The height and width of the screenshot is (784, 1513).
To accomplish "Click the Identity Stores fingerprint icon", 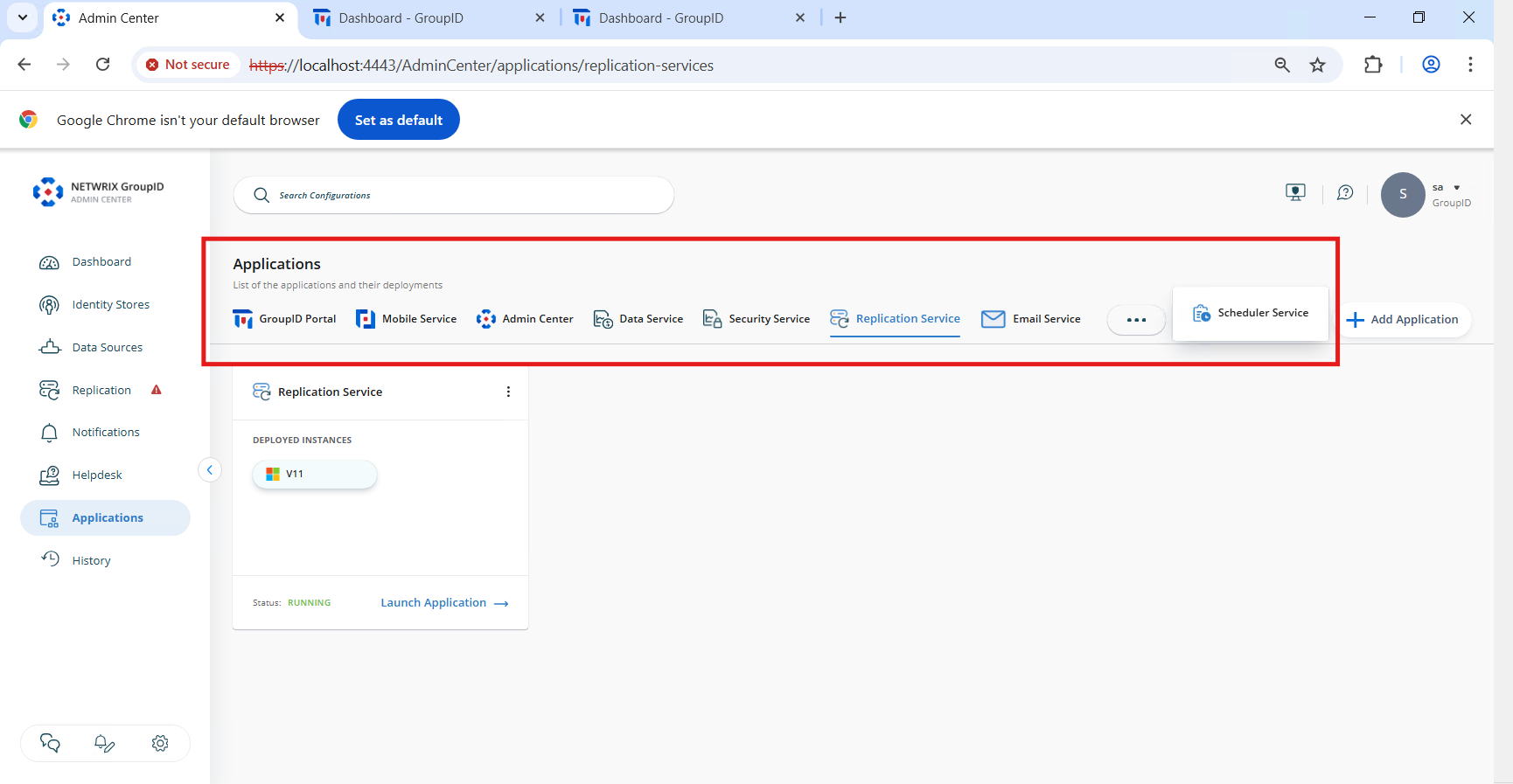I will [49, 305].
